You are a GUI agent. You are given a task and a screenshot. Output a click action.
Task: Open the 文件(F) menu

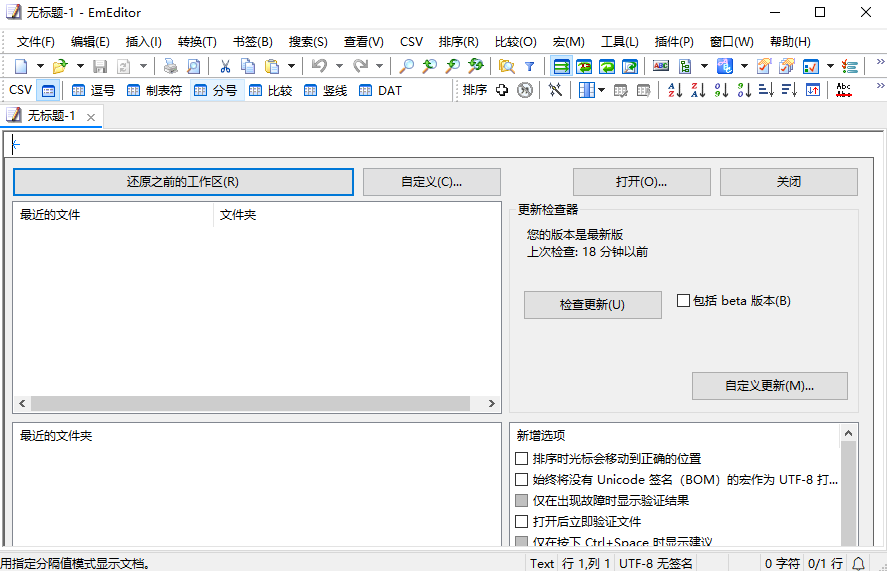click(x=36, y=42)
